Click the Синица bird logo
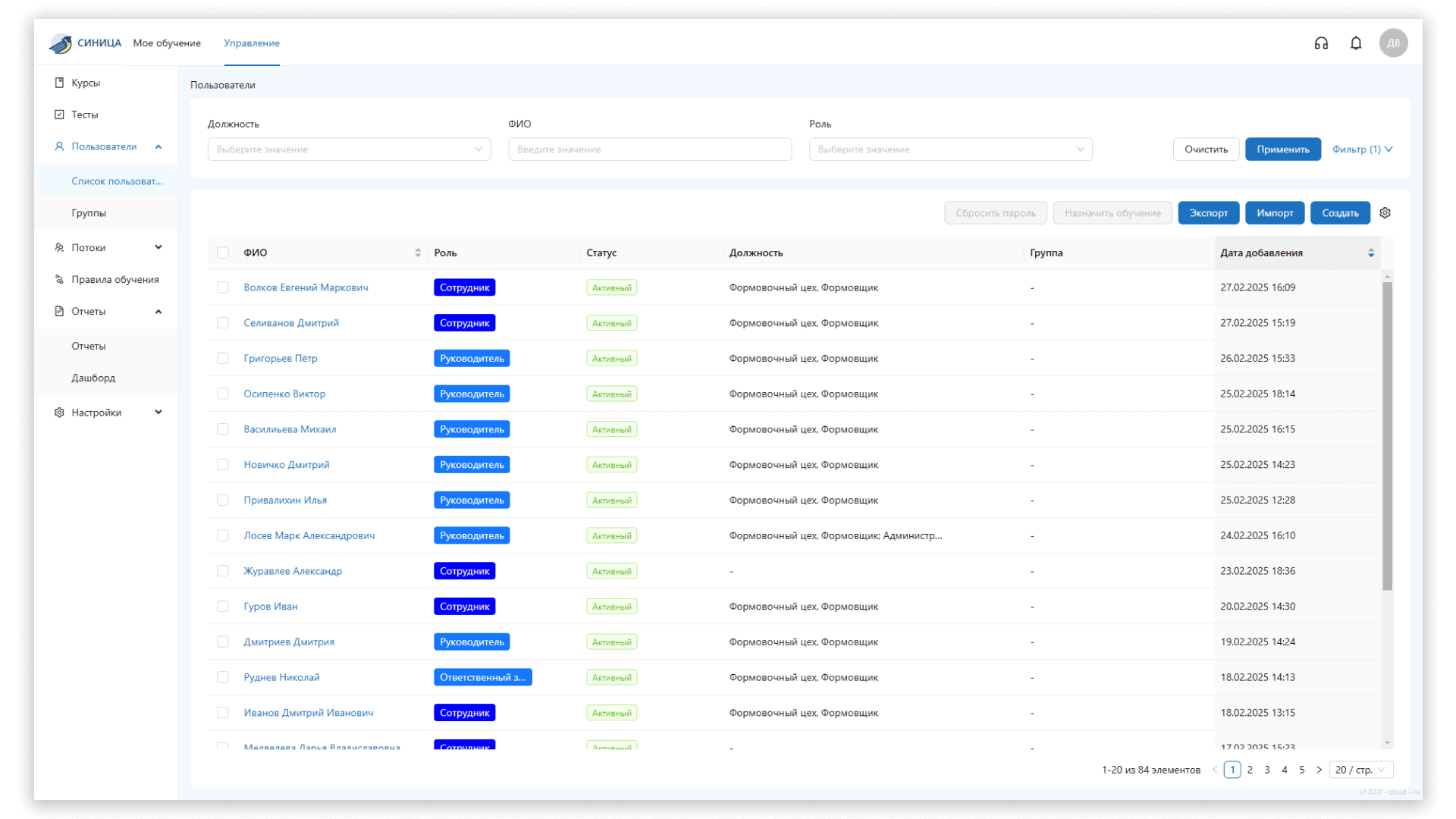1456x819 pixels. click(x=61, y=43)
